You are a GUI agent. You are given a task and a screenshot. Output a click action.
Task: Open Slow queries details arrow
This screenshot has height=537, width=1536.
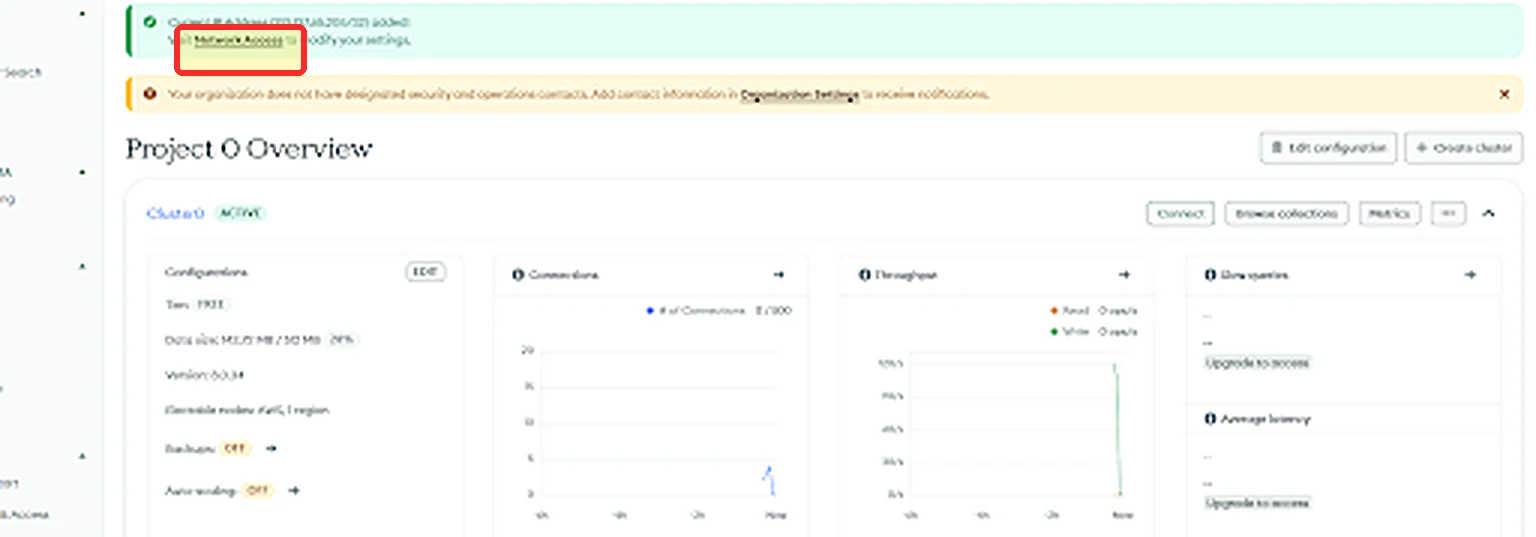tap(1470, 275)
